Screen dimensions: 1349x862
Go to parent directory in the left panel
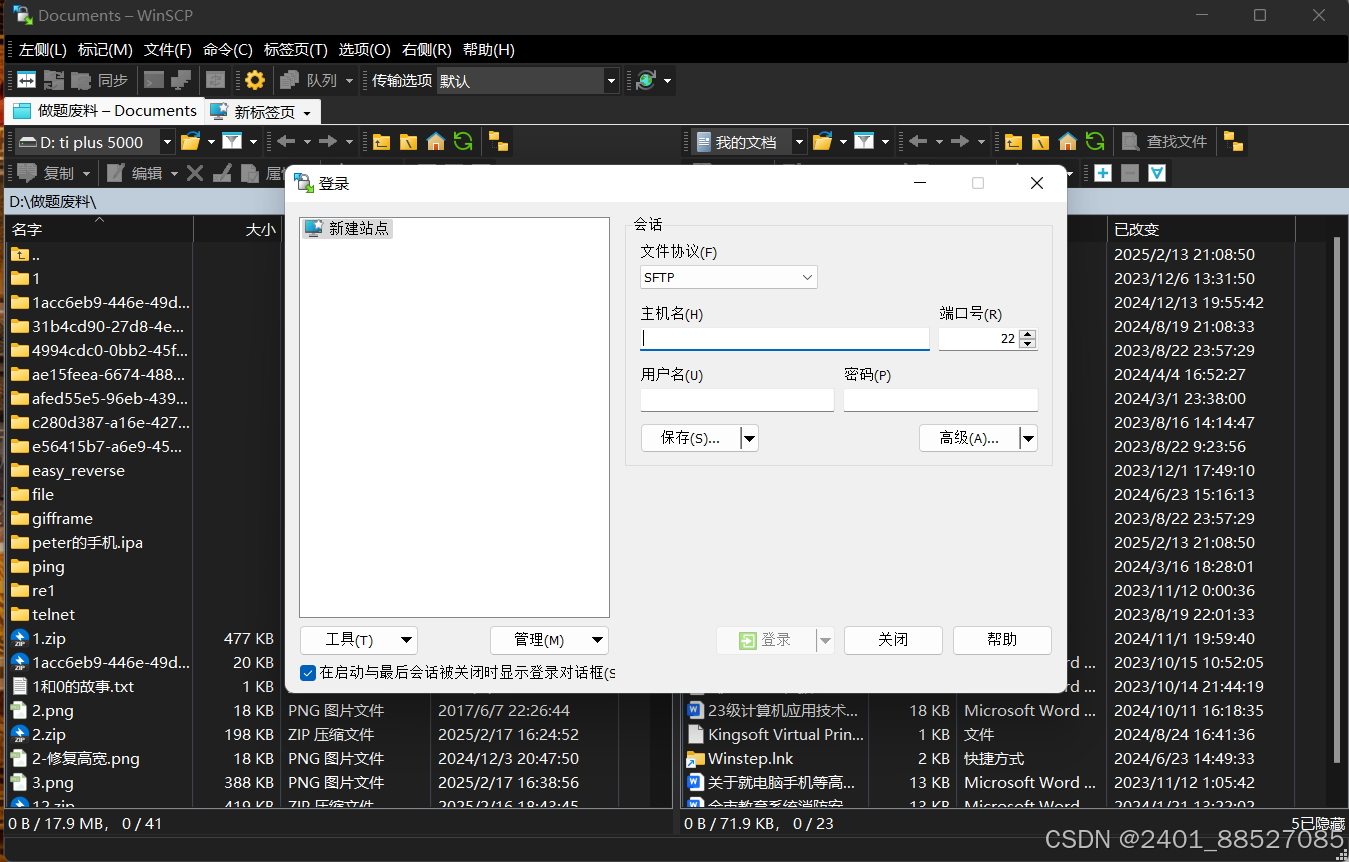381,142
